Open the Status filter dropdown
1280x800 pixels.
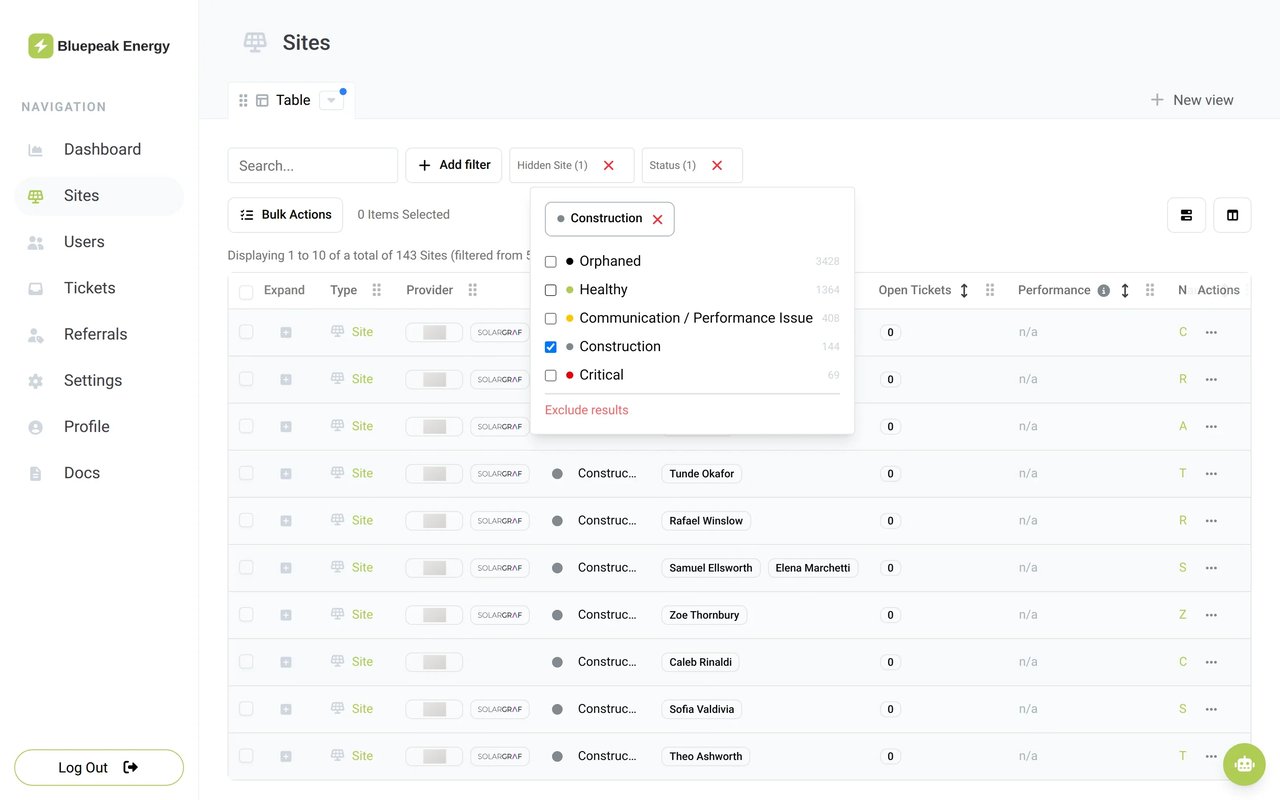(672, 166)
